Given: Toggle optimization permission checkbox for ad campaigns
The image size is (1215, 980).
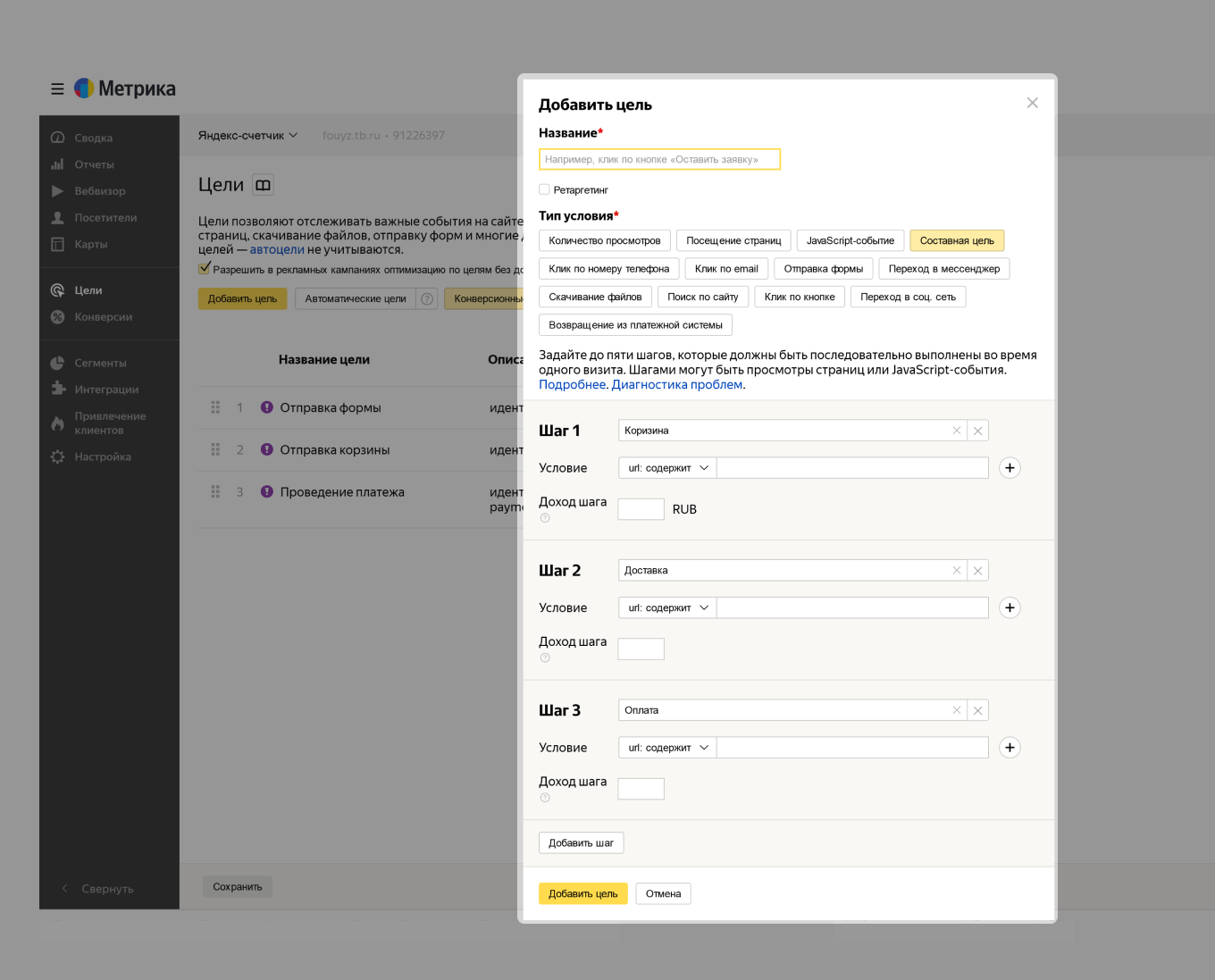Looking at the screenshot, I should 205,268.
